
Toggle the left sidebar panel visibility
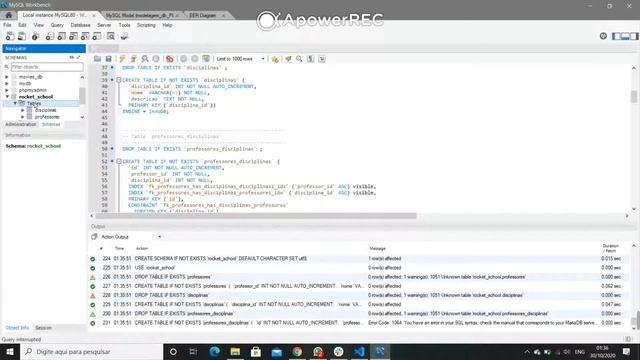coord(617,36)
